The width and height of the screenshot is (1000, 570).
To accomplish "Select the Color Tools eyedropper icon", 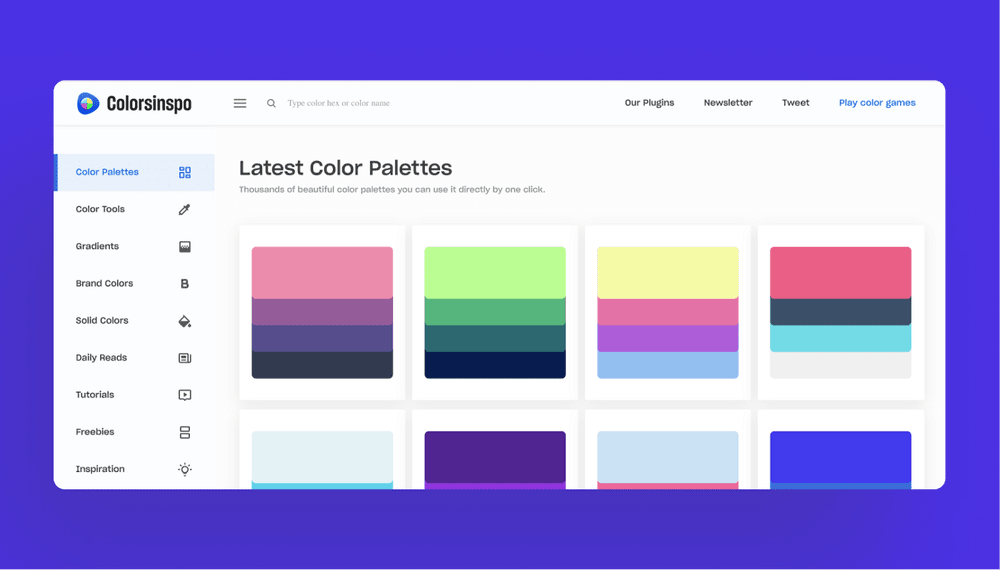I will coord(184,210).
